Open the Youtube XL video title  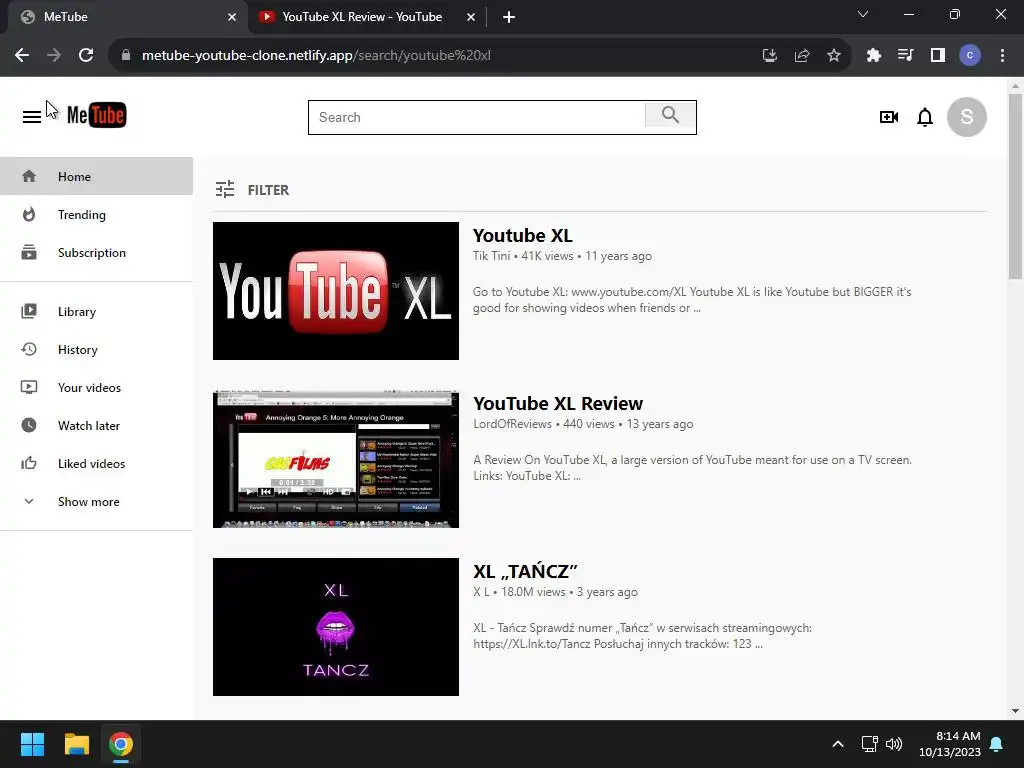pos(522,235)
